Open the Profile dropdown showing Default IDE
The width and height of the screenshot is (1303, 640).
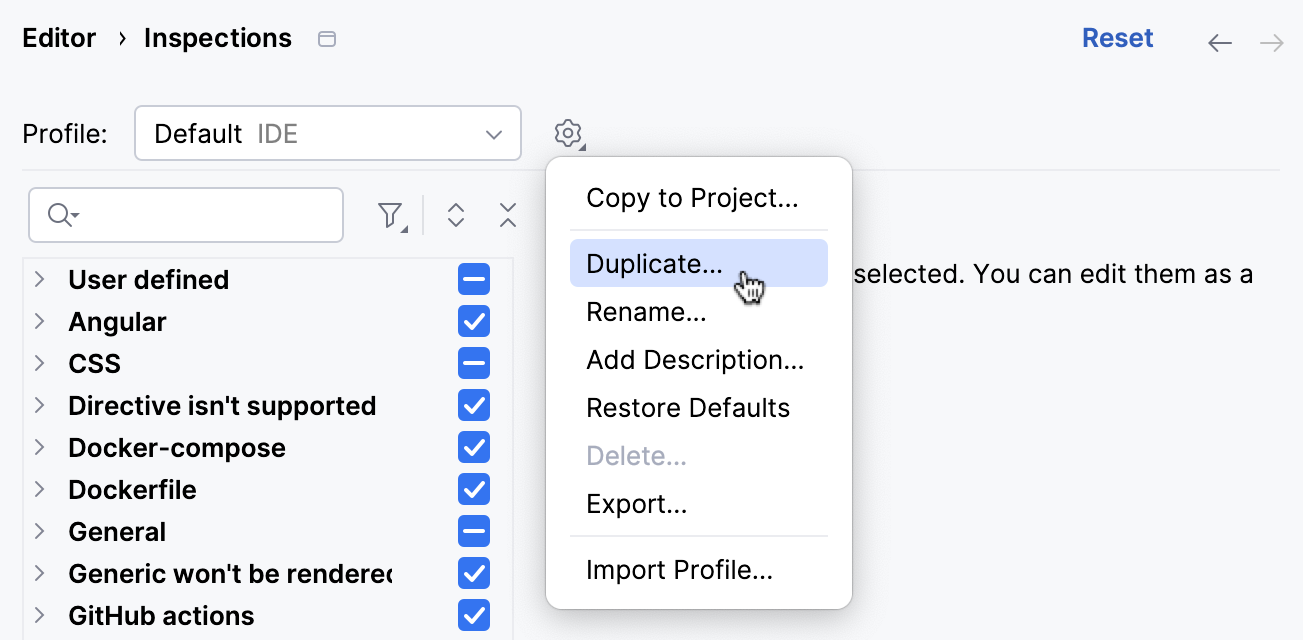(328, 133)
